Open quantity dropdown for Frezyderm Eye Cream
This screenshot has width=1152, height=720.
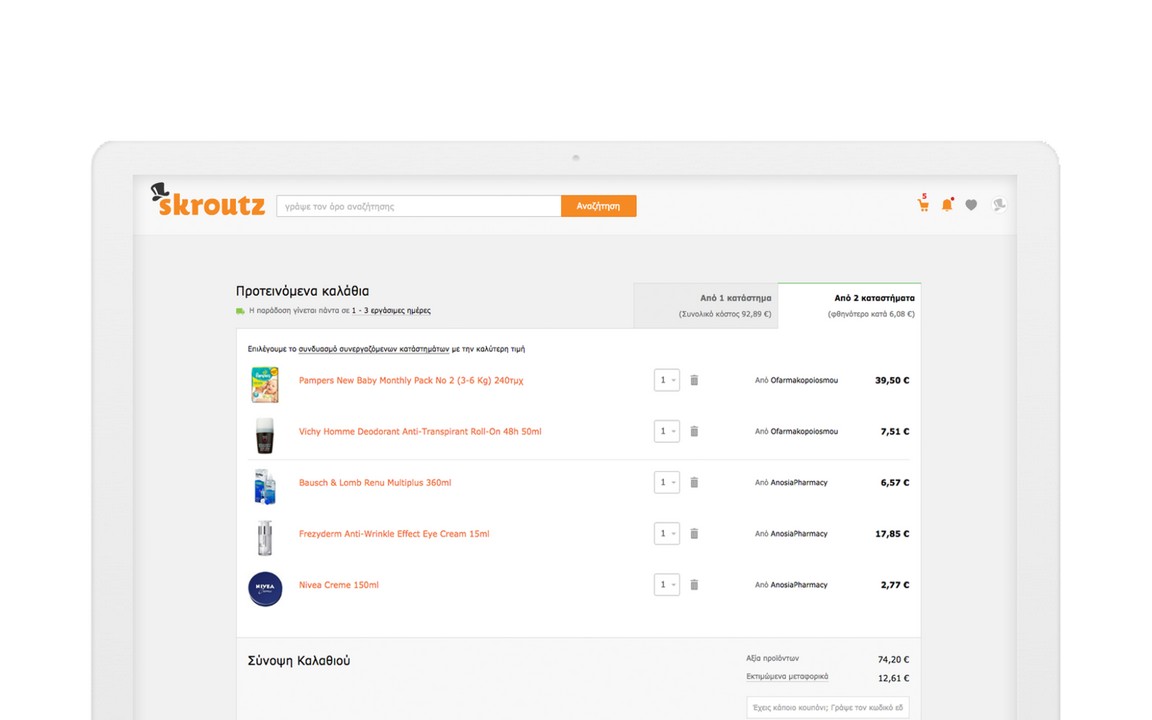click(x=666, y=533)
